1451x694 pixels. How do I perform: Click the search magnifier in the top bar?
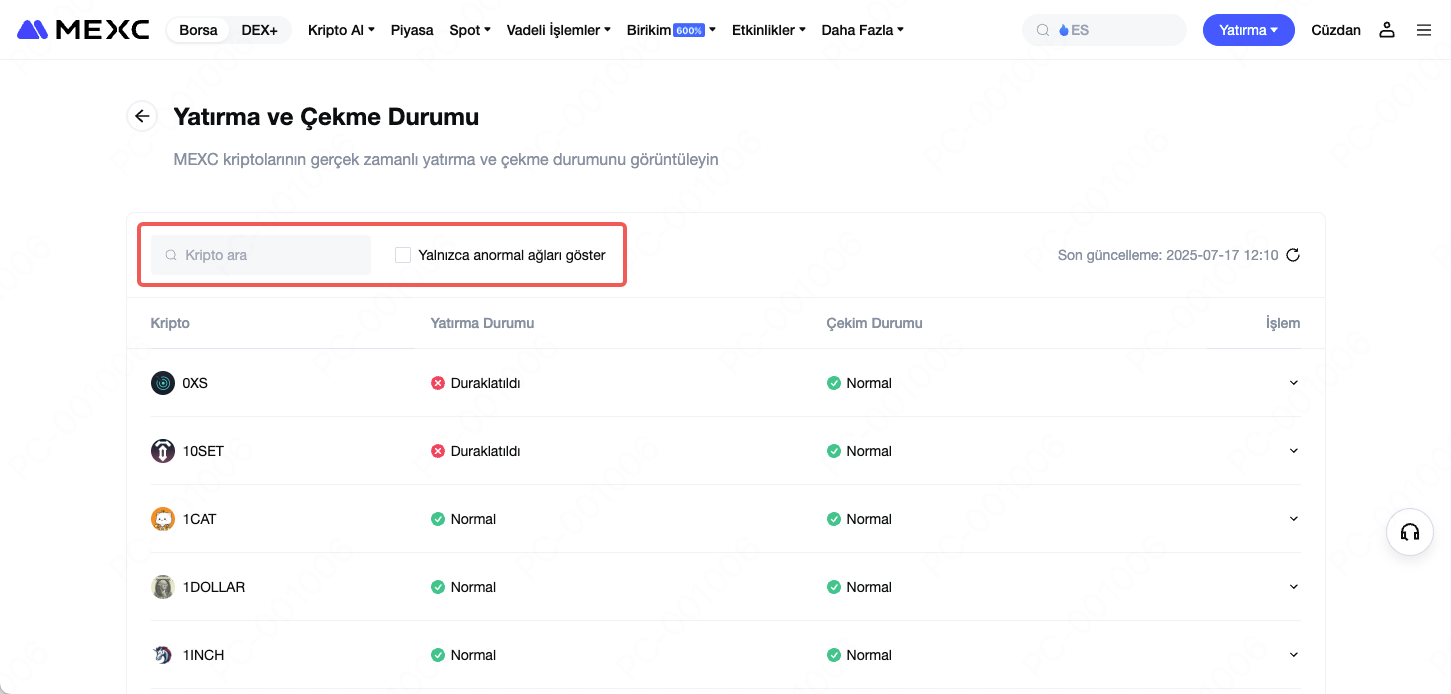pos(1043,30)
